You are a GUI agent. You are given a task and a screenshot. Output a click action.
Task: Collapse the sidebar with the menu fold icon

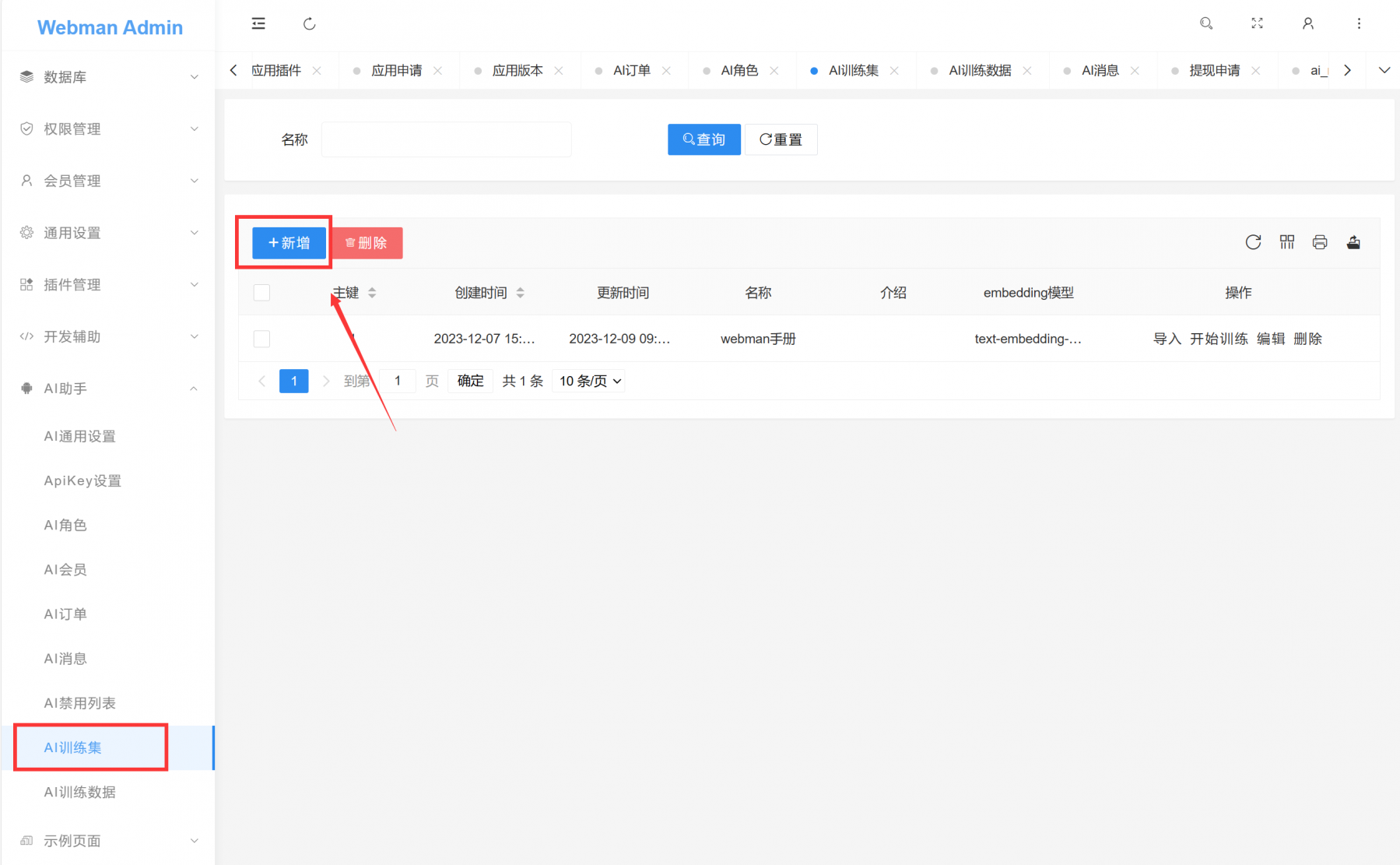258,23
